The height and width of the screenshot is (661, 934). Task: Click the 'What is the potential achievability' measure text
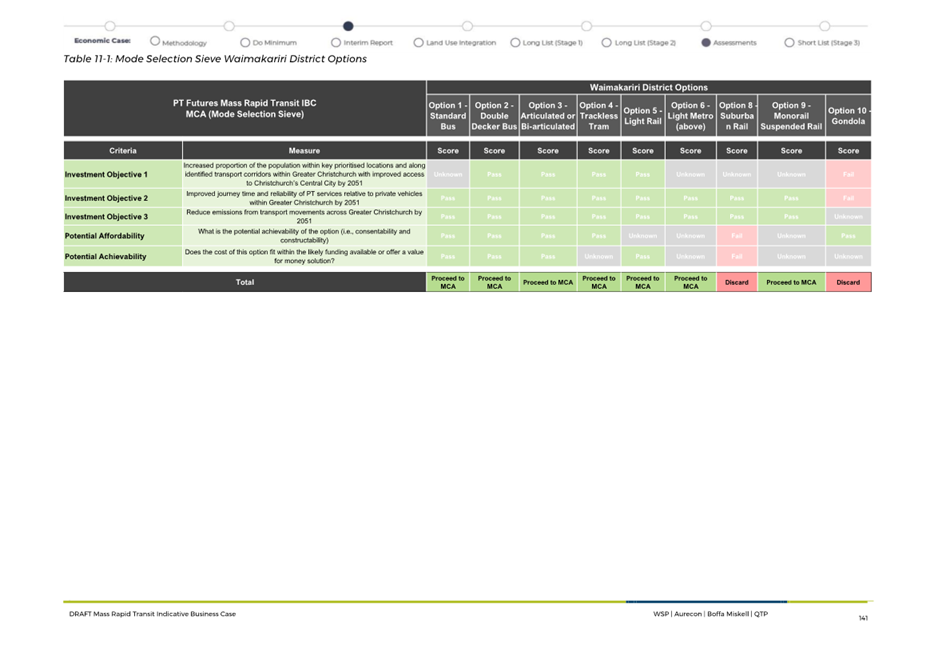[x=304, y=236]
